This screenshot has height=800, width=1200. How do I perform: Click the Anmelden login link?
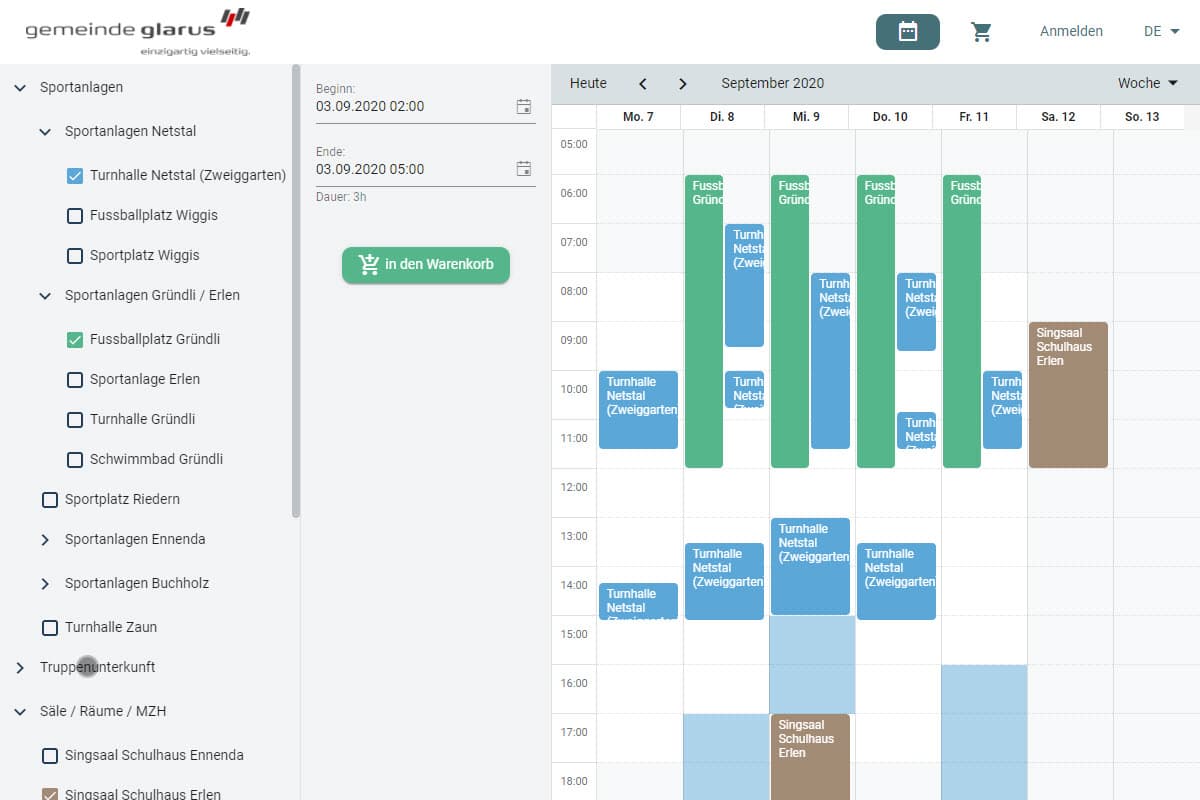(1071, 32)
